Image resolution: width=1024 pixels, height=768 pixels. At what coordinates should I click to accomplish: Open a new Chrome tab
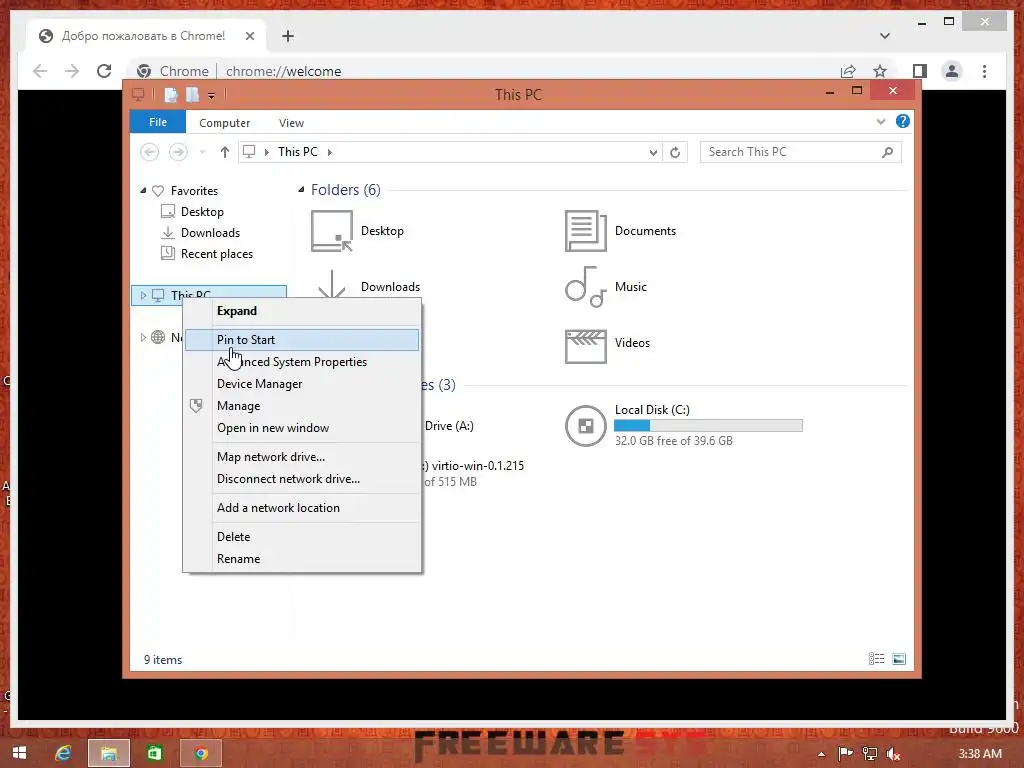(288, 36)
